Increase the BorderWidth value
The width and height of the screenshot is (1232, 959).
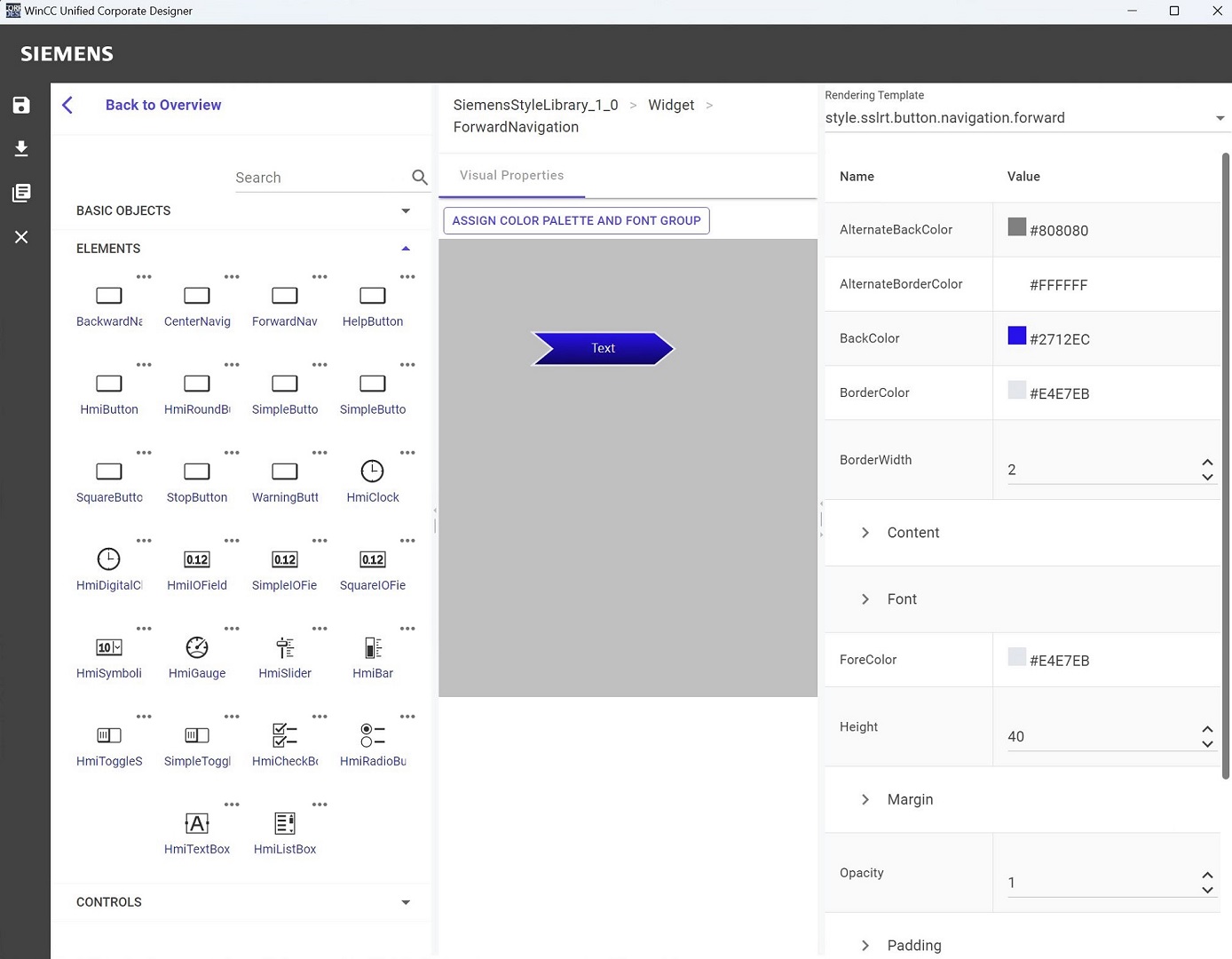click(1207, 463)
